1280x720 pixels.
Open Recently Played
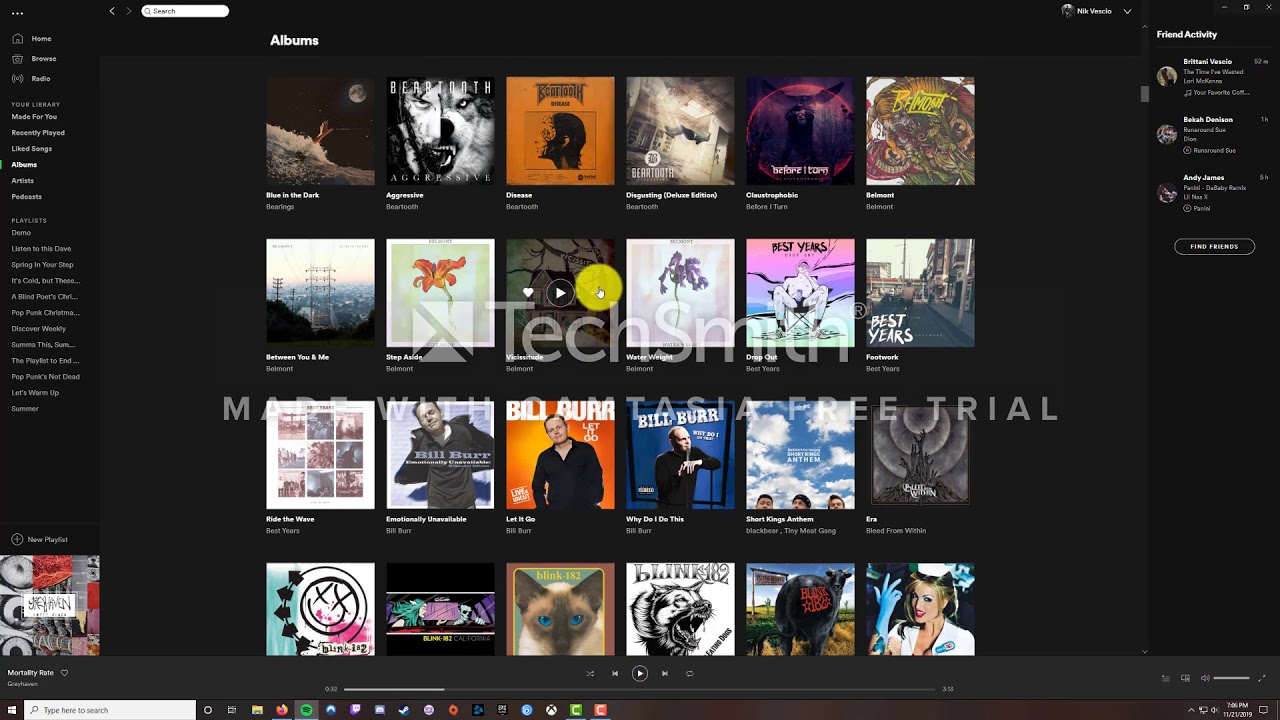(38, 133)
